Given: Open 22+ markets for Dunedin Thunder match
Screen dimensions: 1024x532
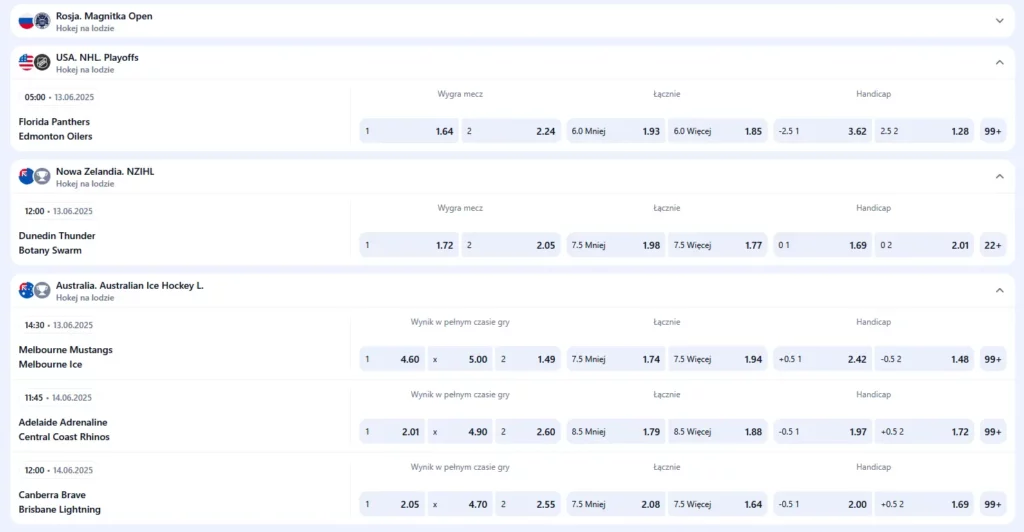Looking at the screenshot, I should coord(993,245).
